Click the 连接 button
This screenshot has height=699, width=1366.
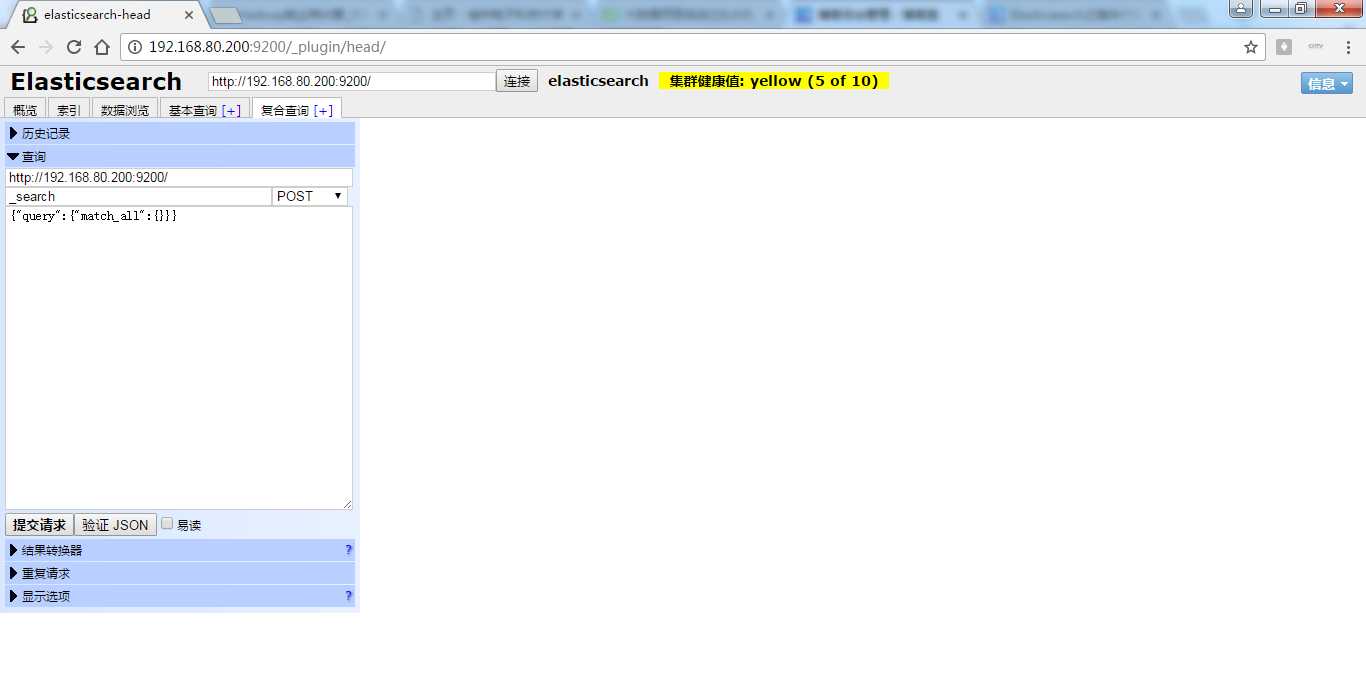click(517, 81)
